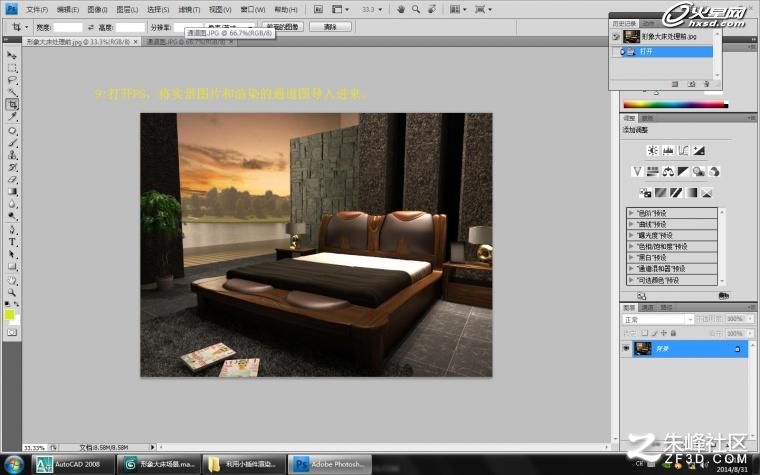
Task: Select the Crop tool in toolbox
Action: coord(12,104)
